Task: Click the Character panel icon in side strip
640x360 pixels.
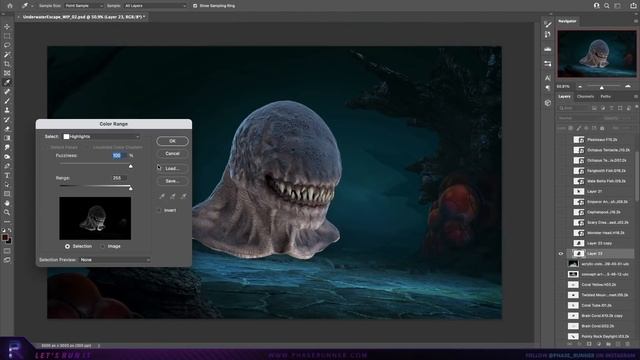Action: [548, 78]
